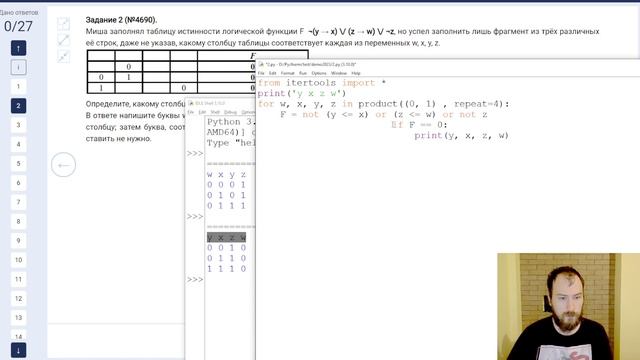
Task: Click shell output row '1 1 1 0'
Action: coord(227,269)
